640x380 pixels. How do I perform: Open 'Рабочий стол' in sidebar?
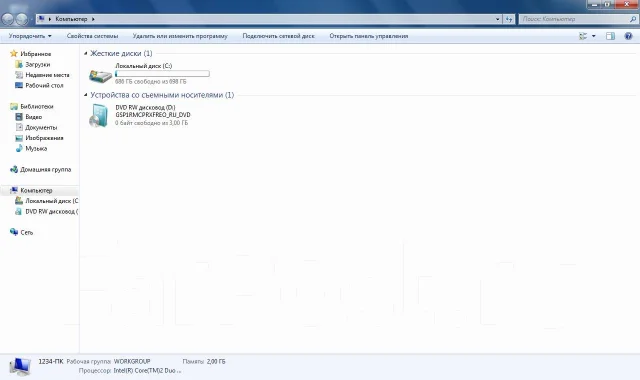pyautogui.click(x=39, y=85)
